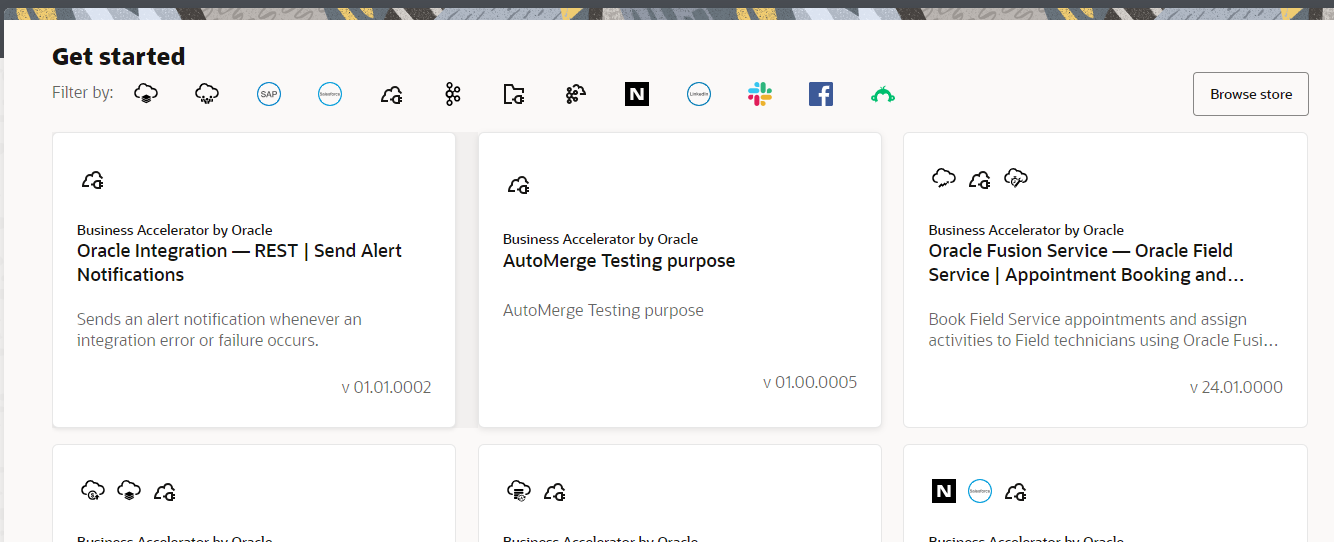
Task: Filter by the folder with plug icon
Action: (514, 94)
